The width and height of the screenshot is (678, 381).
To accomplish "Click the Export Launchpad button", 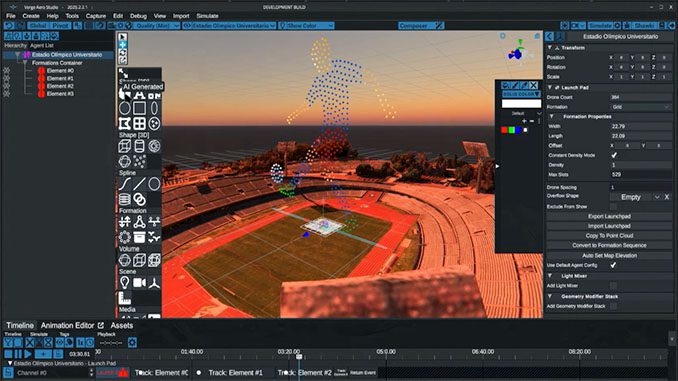I will coord(609,216).
